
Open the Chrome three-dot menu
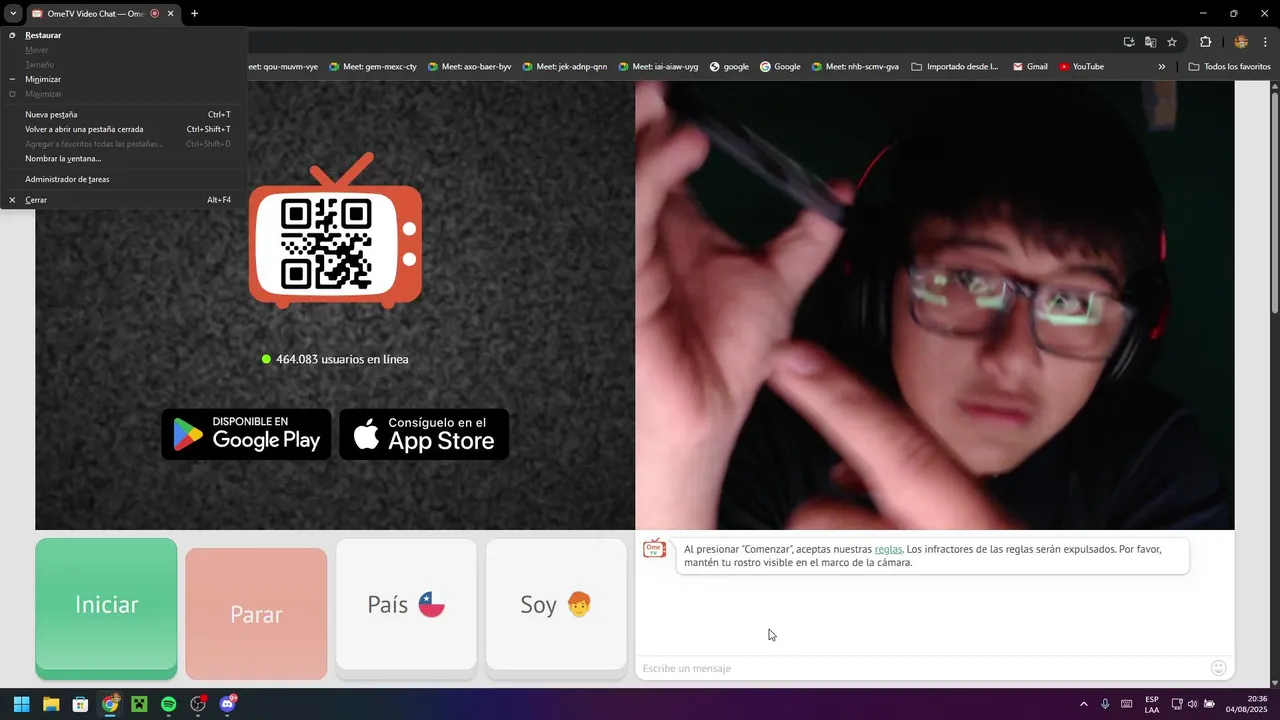pos(1265,42)
